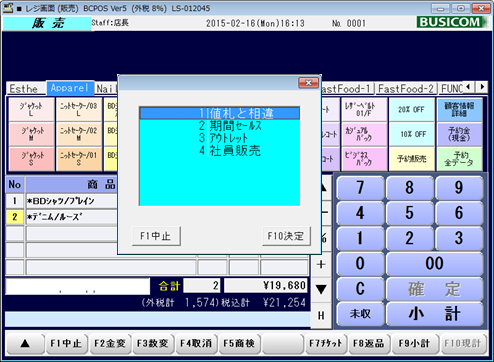494x362 pixels.
Task: Click the down triangle list arrow
Action: 321,289
